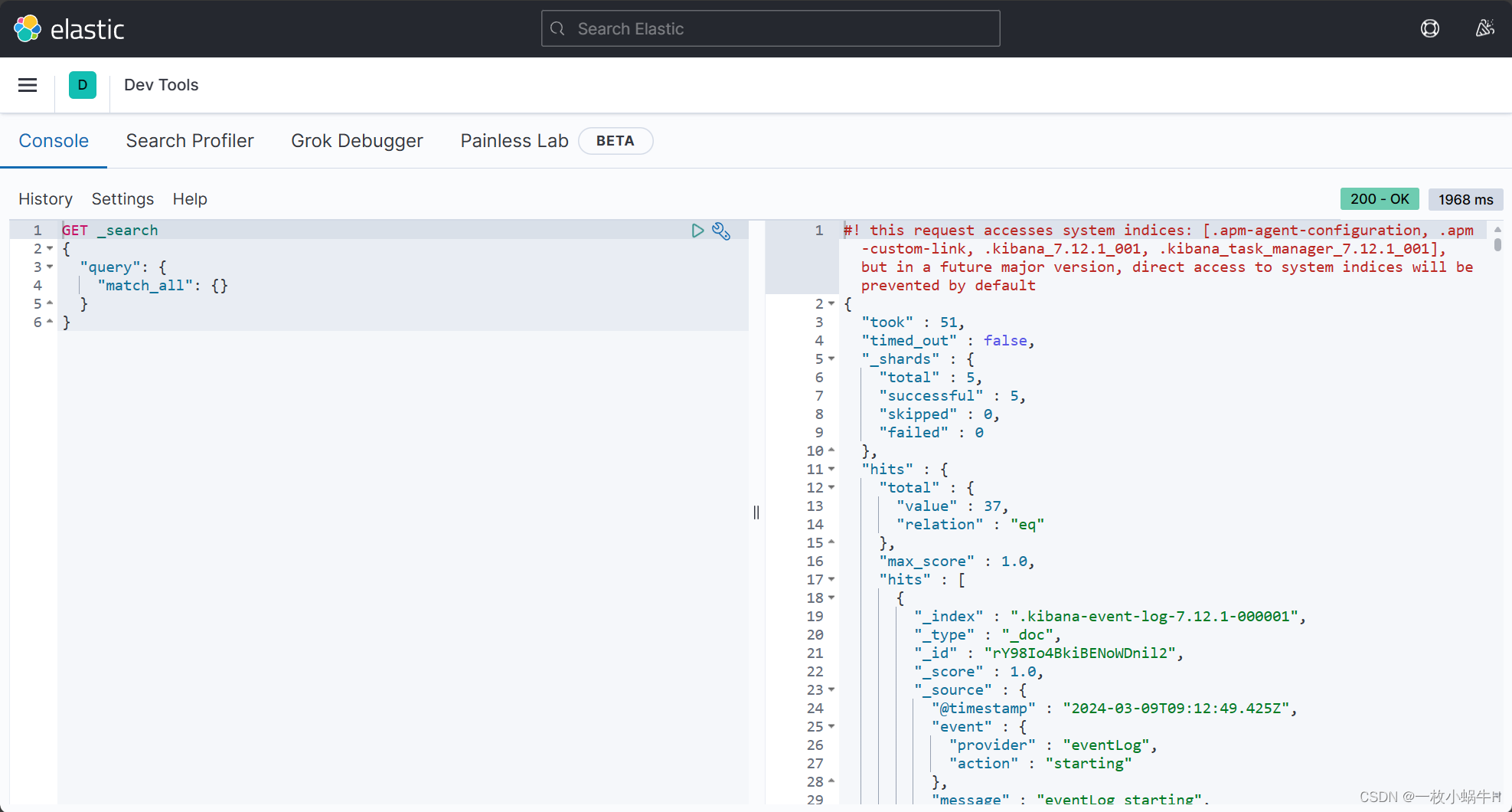
Task: Open the Grok Debugger tab
Action: point(357,141)
